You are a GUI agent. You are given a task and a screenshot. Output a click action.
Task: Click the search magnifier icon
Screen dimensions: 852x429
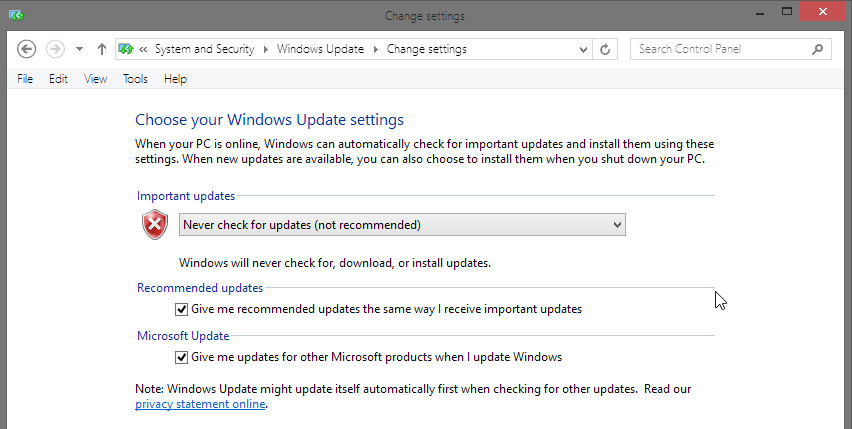(818, 49)
